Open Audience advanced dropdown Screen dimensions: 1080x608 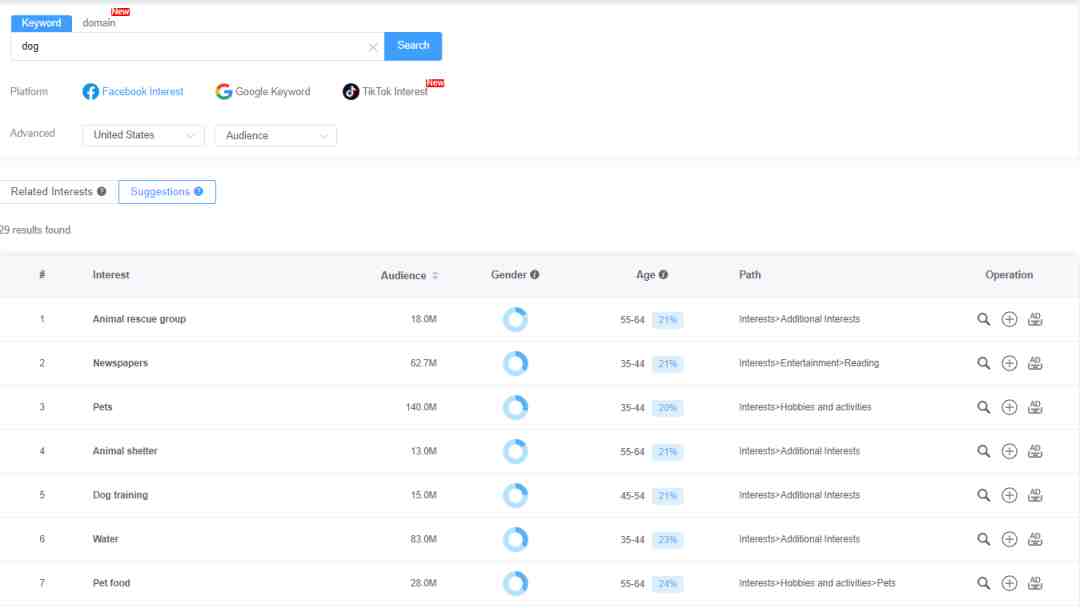(x=276, y=136)
